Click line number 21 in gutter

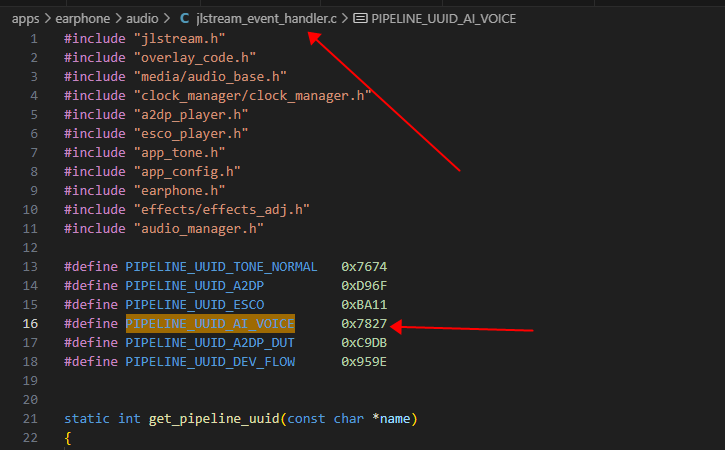(x=30, y=419)
